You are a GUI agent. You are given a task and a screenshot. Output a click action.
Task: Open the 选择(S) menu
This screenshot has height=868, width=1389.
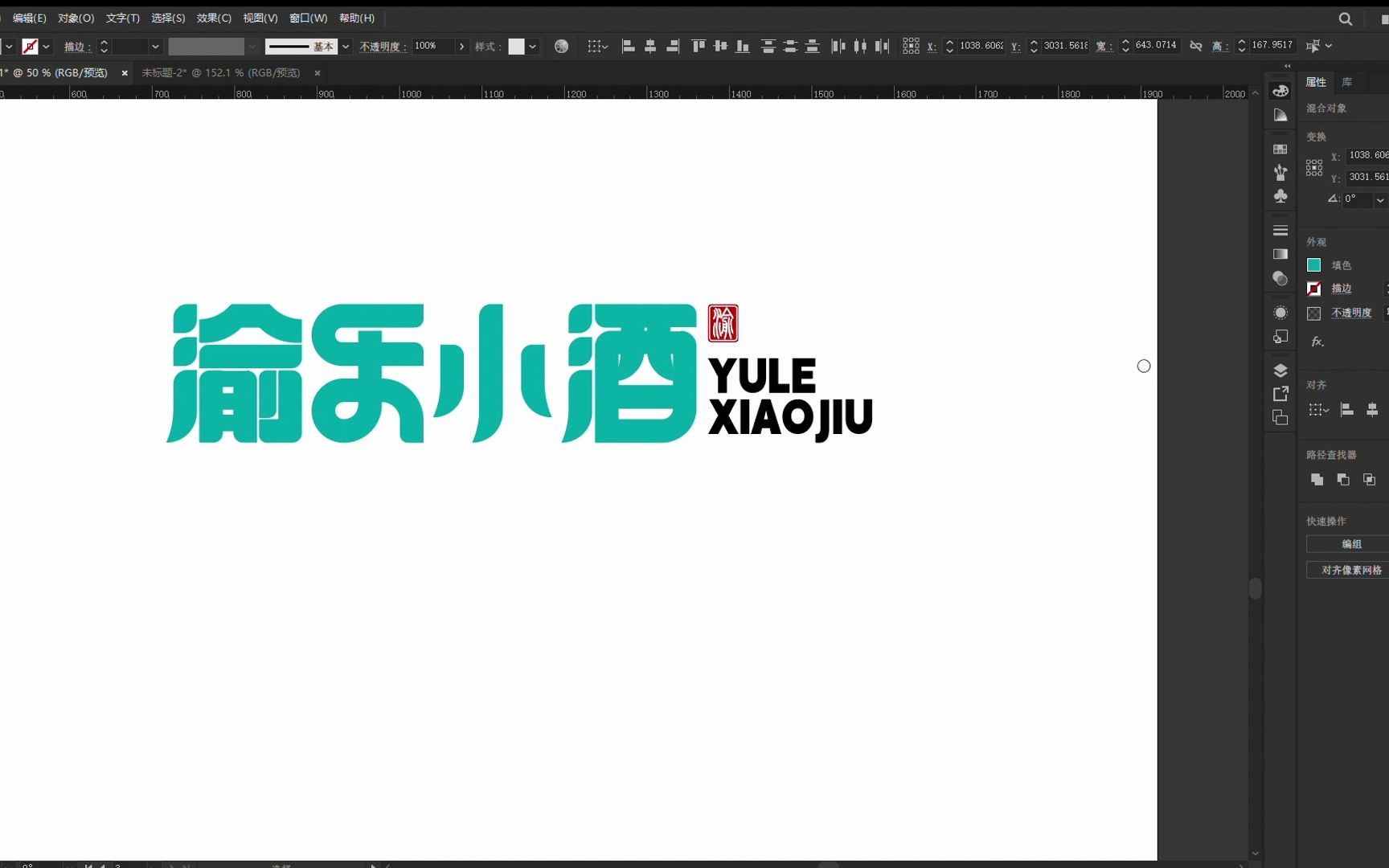(x=168, y=18)
